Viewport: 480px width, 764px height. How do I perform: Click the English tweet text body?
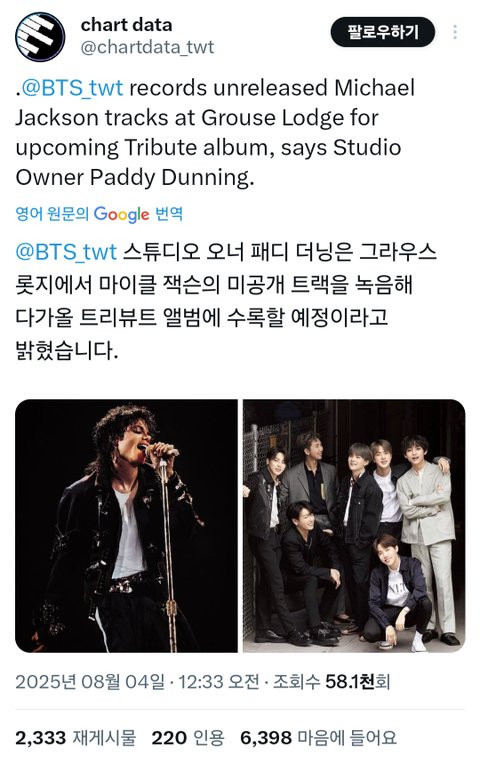(215, 133)
